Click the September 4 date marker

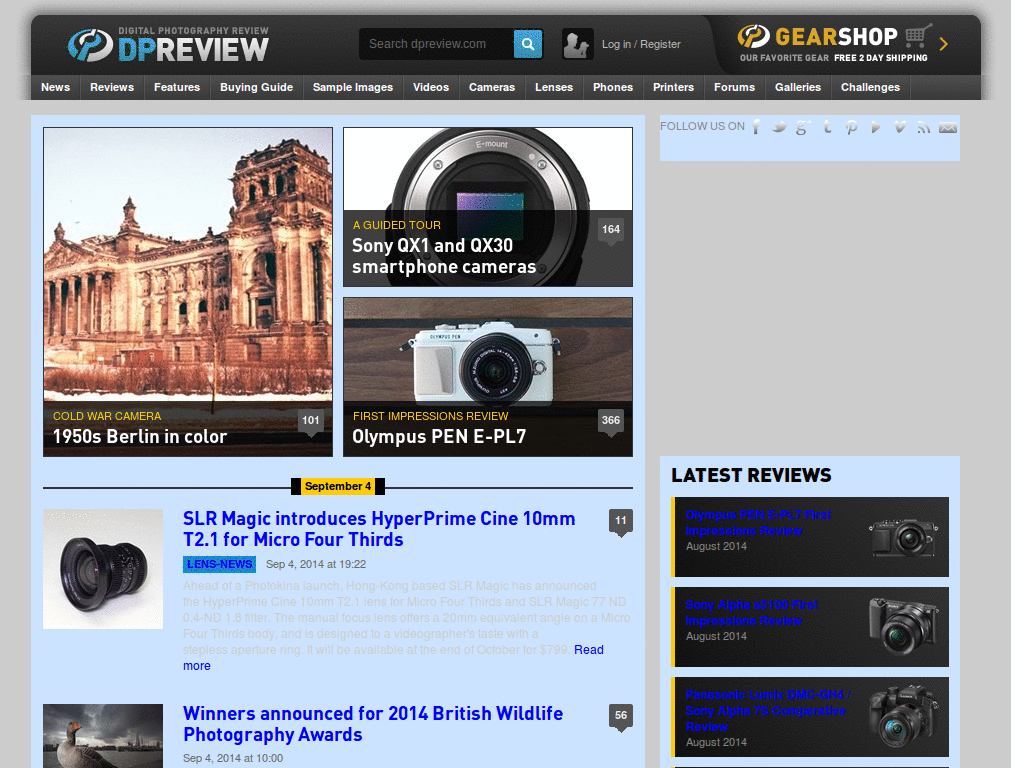coord(338,487)
